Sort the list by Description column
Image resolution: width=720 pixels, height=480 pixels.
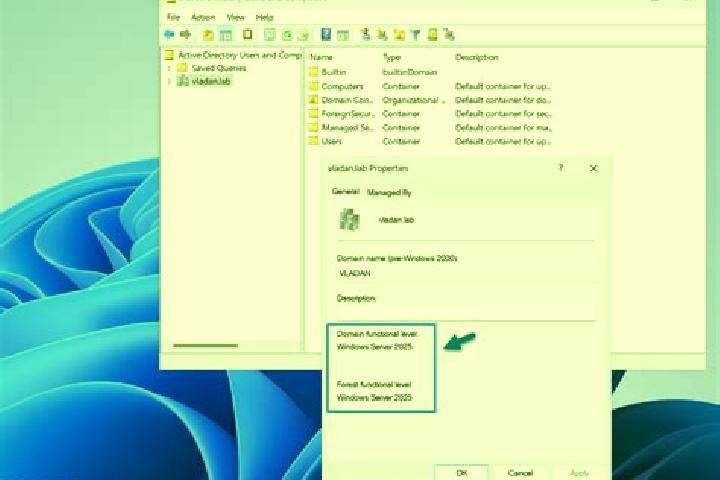coord(476,57)
